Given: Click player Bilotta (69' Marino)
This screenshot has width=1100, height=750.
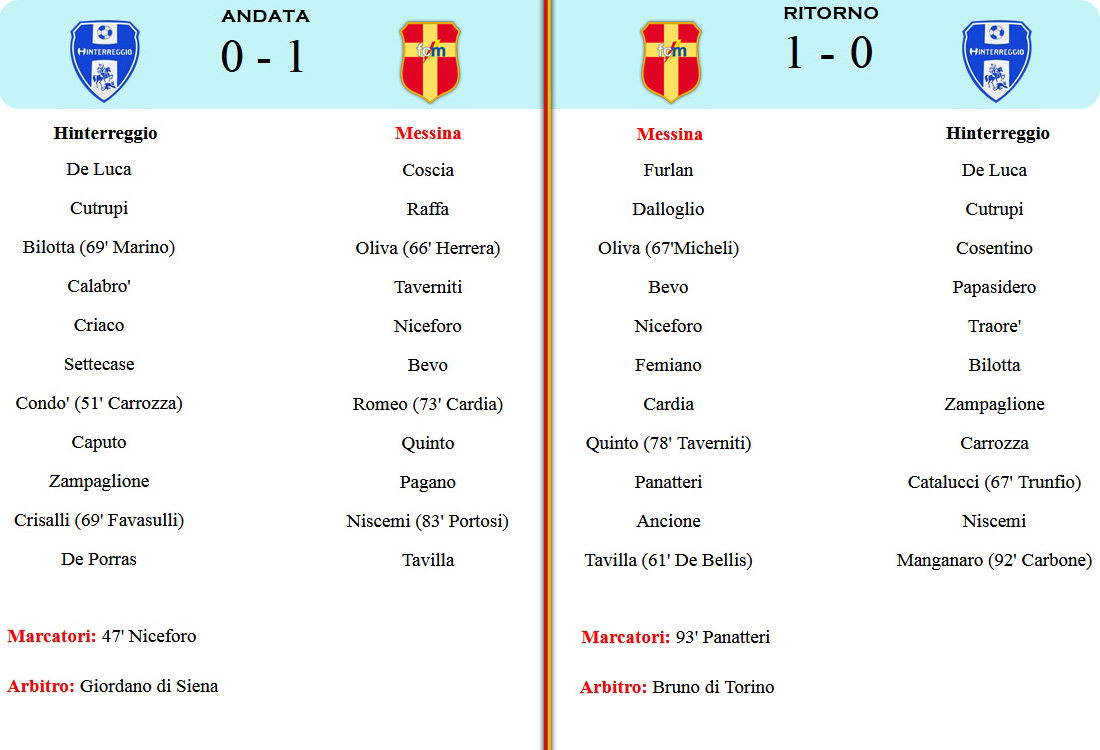Looking at the screenshot, I should coord(99,248).
